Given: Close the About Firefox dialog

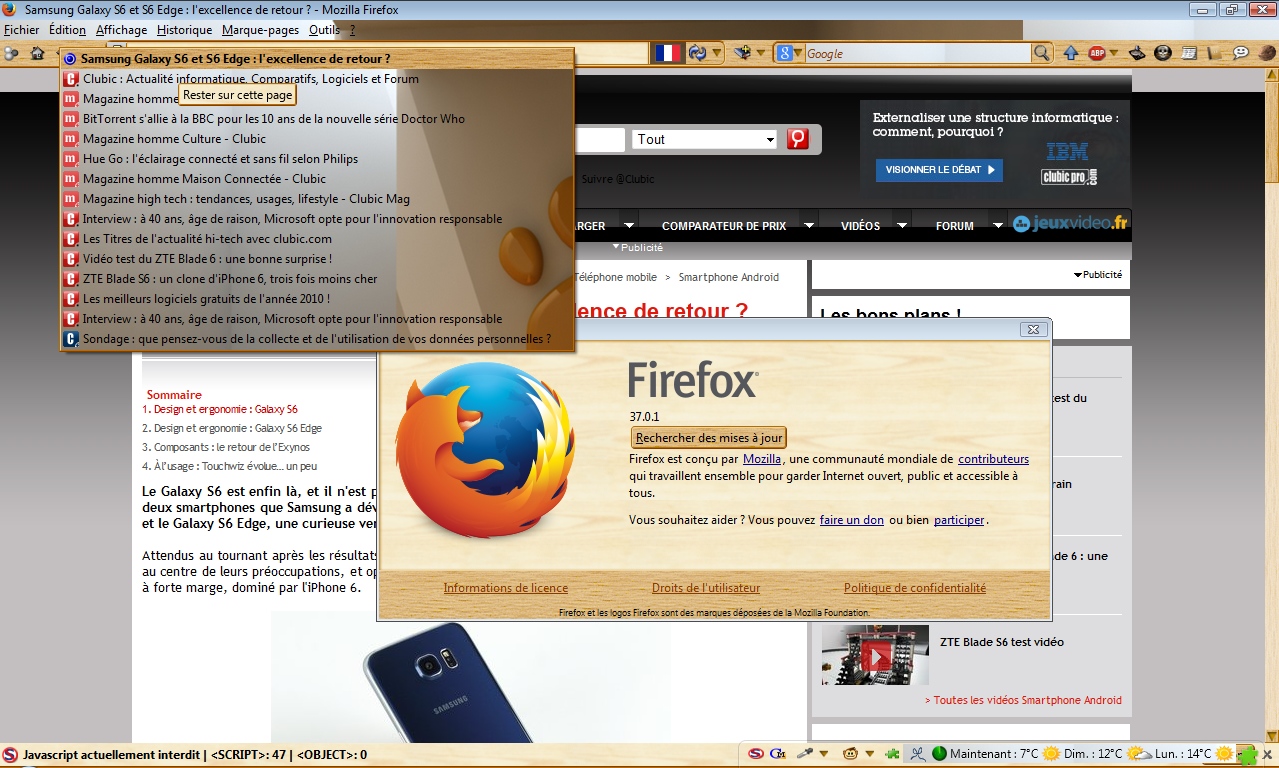Looking at the screenshot, I should coord(1034,329).
